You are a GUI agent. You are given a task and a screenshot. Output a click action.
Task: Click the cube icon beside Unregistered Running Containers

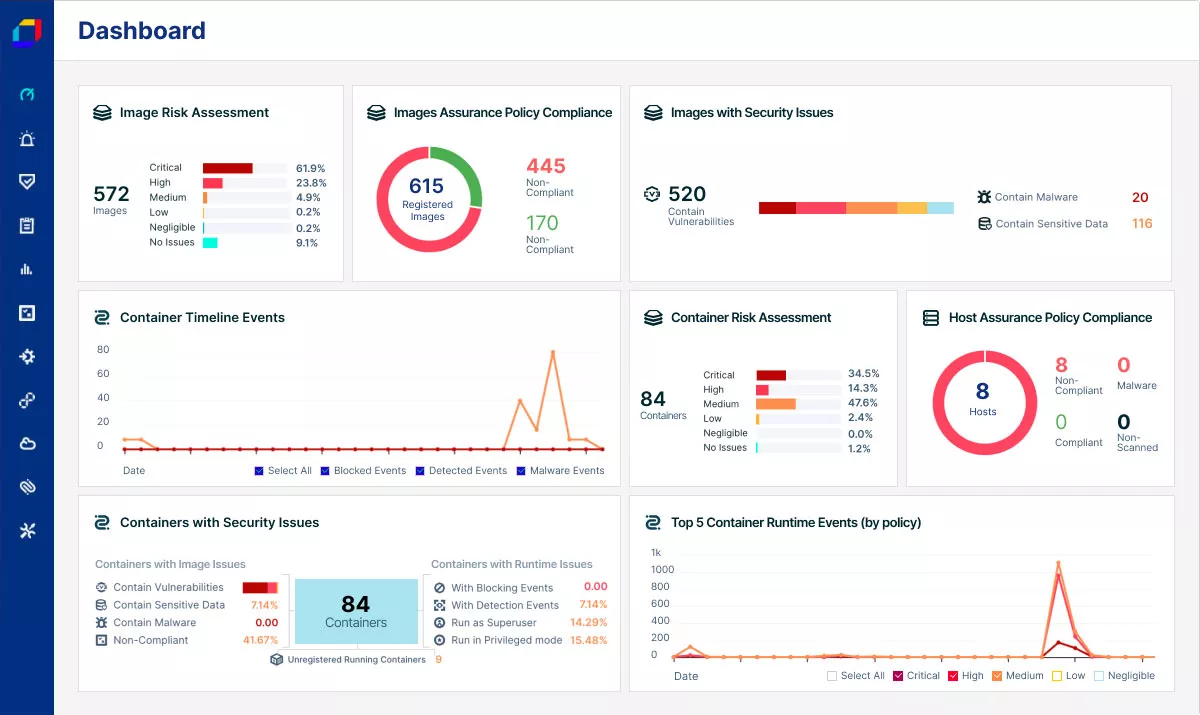(x=277, y=660)
